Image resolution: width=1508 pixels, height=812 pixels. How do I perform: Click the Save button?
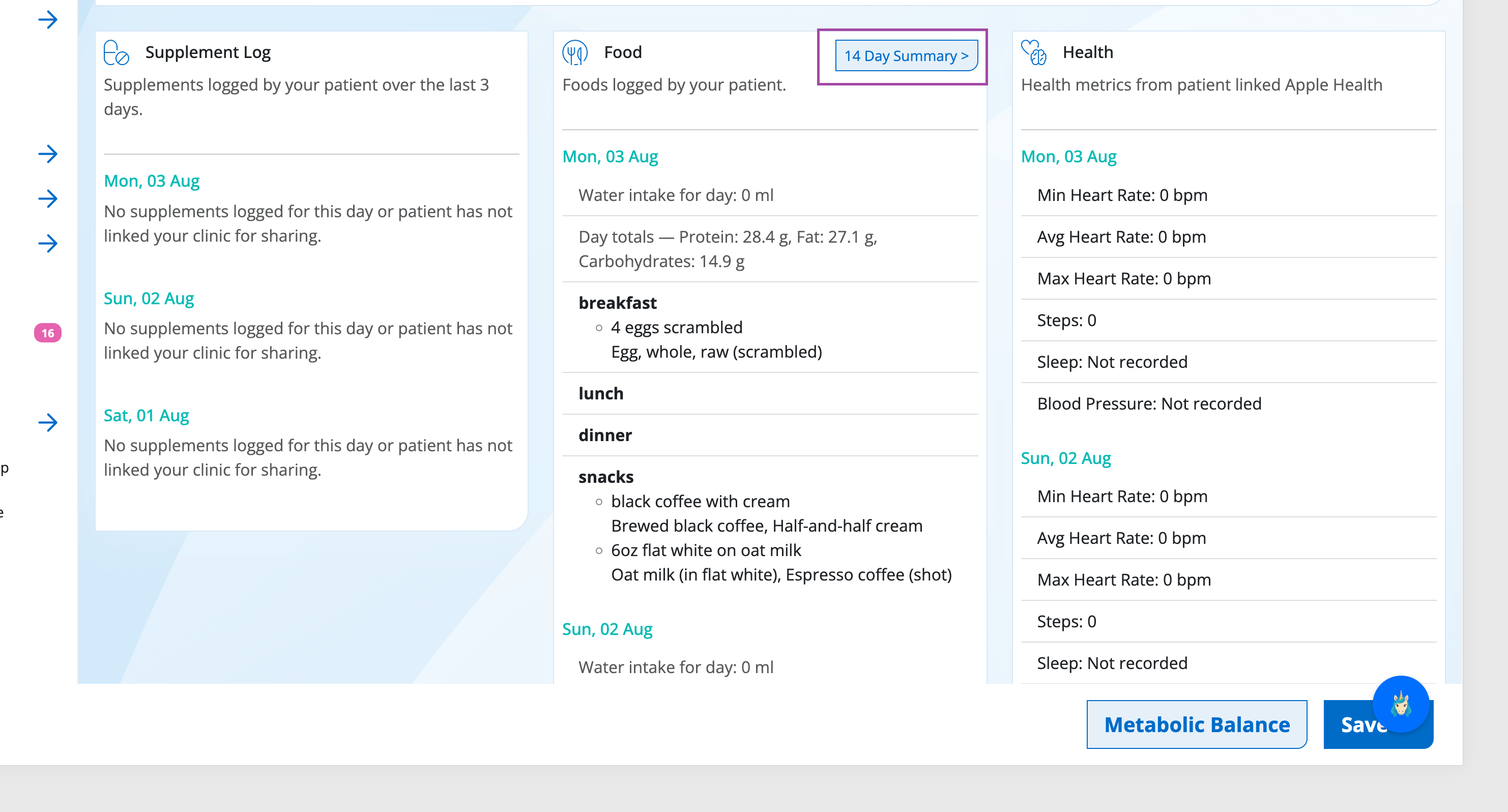coord(1378,724)
